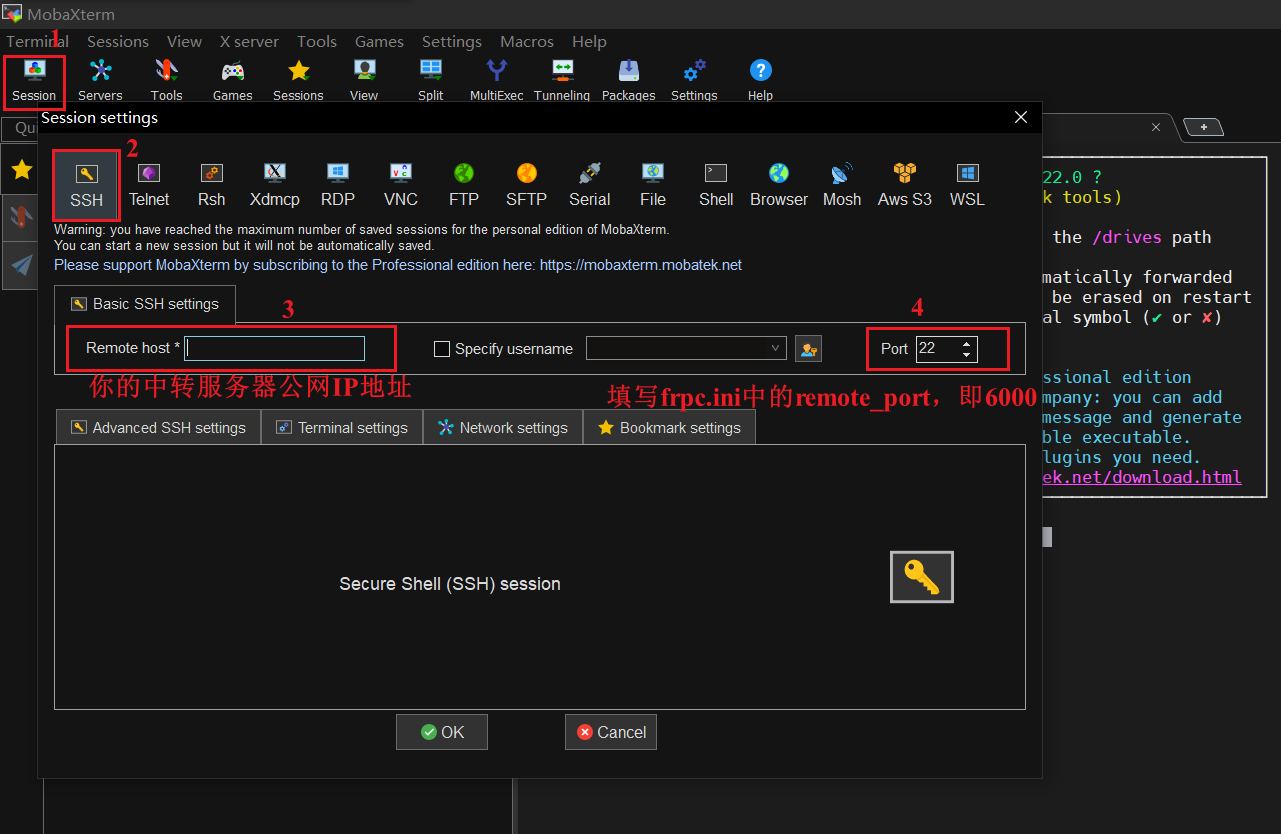The image size is (1281, 834).
Task: Open the Tunneling toolbar icon
Action: point(562,81)
